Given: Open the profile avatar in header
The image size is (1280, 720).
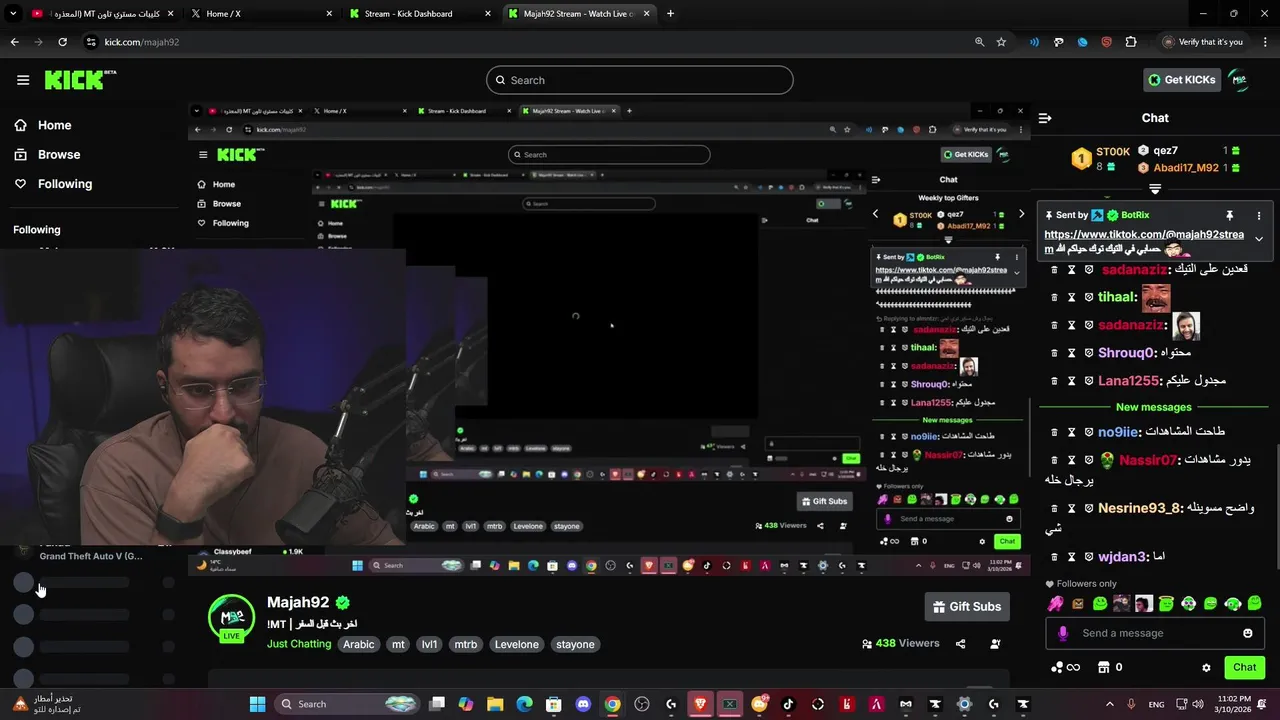Looking at the screenshot, I should pyautogui.click(x=1239, y=80).
